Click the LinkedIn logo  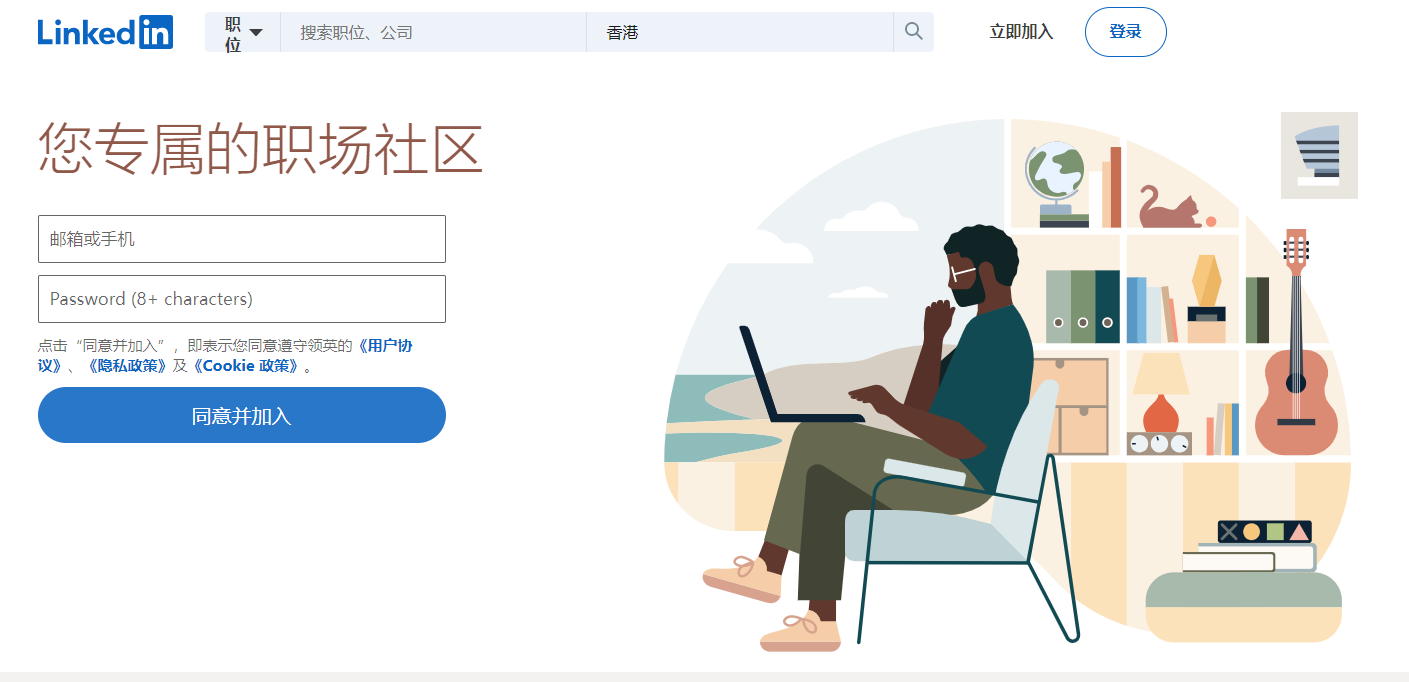point(105,32)
